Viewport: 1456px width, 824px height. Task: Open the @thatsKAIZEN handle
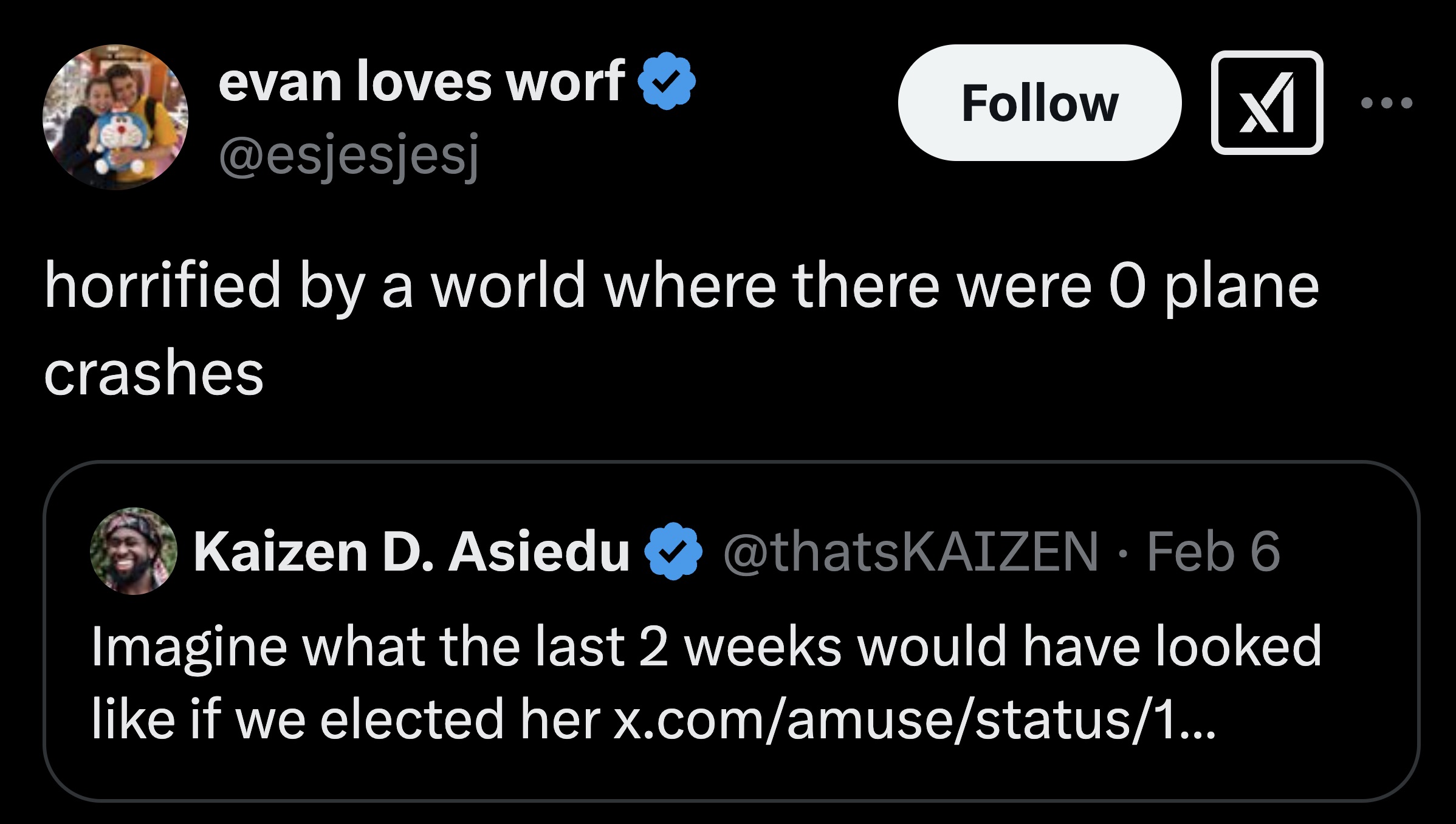(910, 552)
